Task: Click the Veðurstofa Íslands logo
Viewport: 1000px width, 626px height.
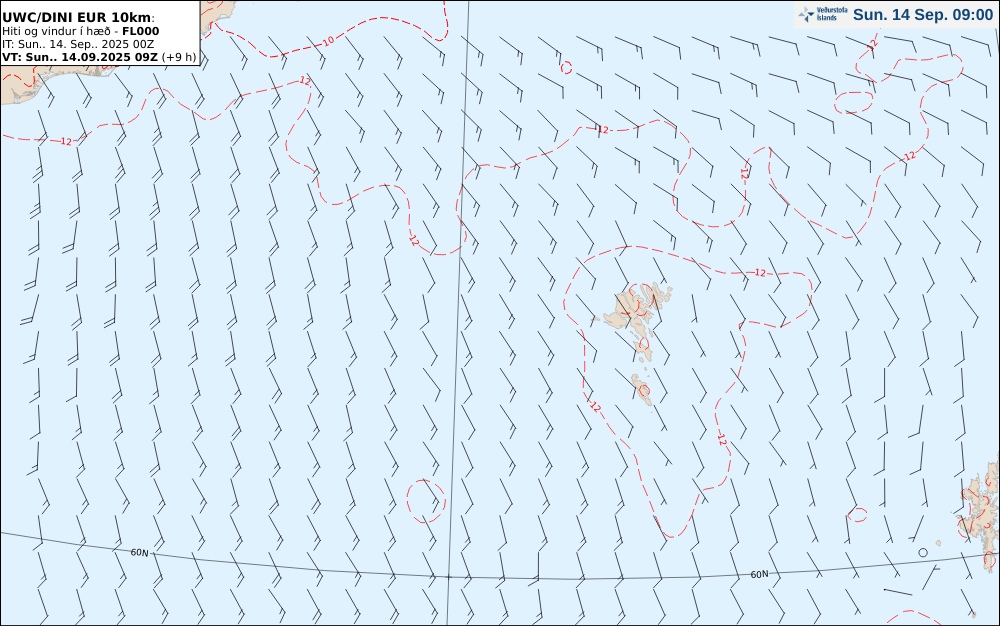Action: 823,14
